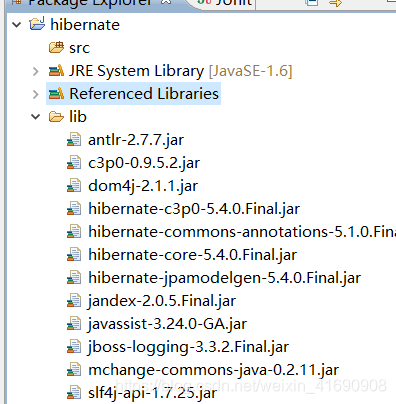This screenshot has height=404, width=396.
Task: Expand the Referenced Libraries node
Action: pyautogui.click(x=36, y=94)
